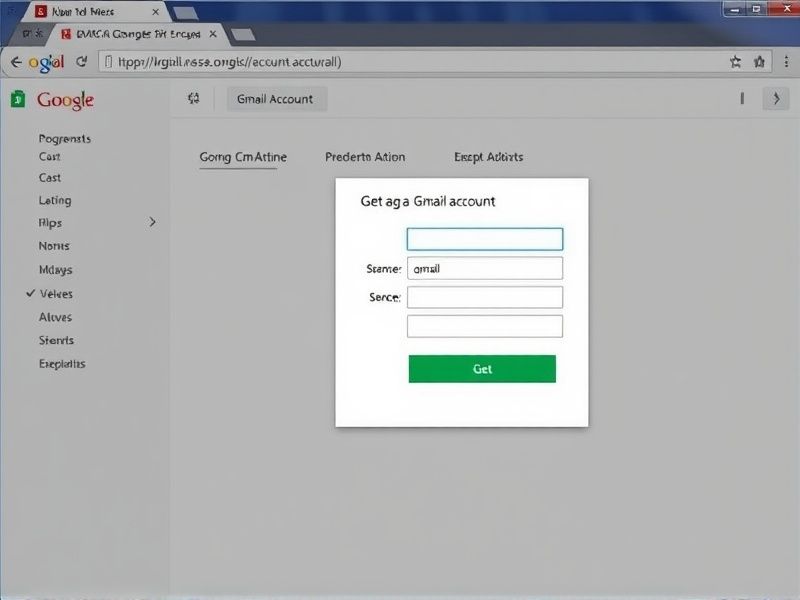Click the 'Get ag a Gmail account' heading
The height and width of the screenshot is (600, 800).
[428, 202]
